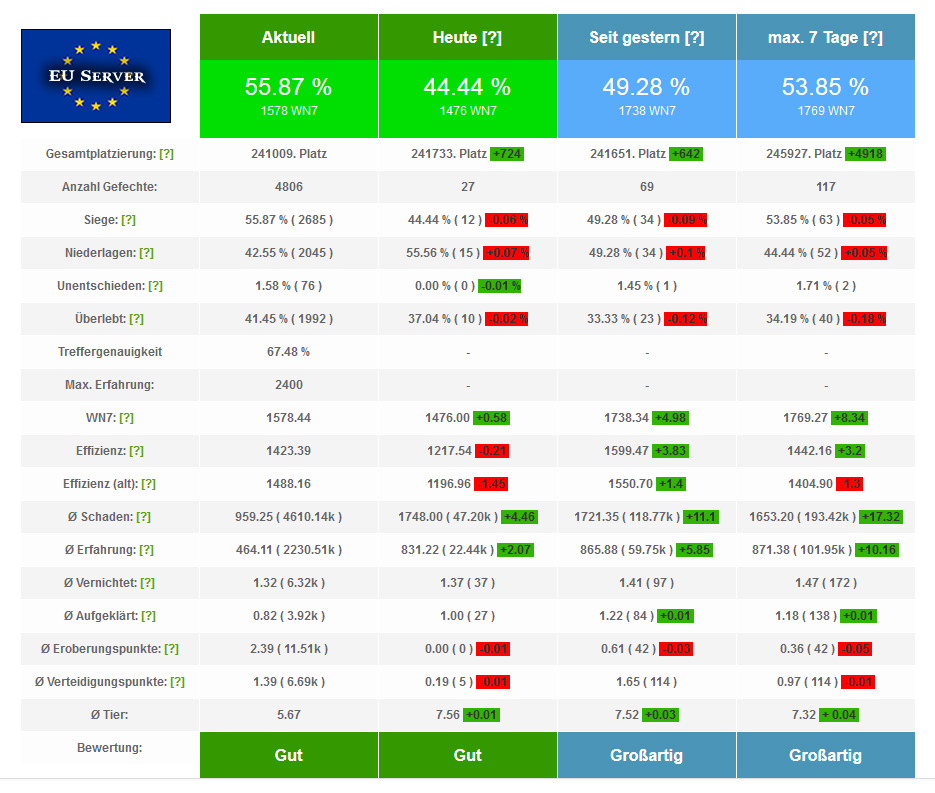The image size is (935, 793).
Task: Click the 5.67 Ø Tier cell
Action: pos(289,714)
